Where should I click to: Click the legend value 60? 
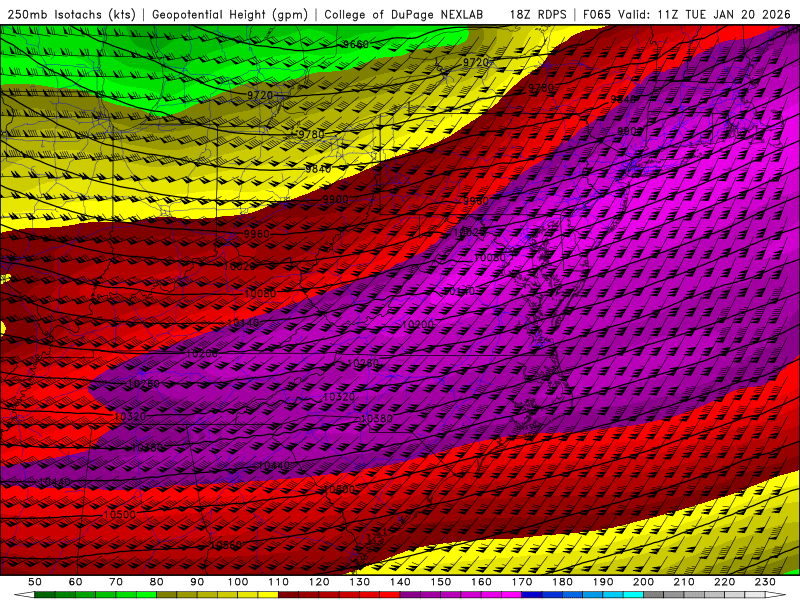pos(75,582)
